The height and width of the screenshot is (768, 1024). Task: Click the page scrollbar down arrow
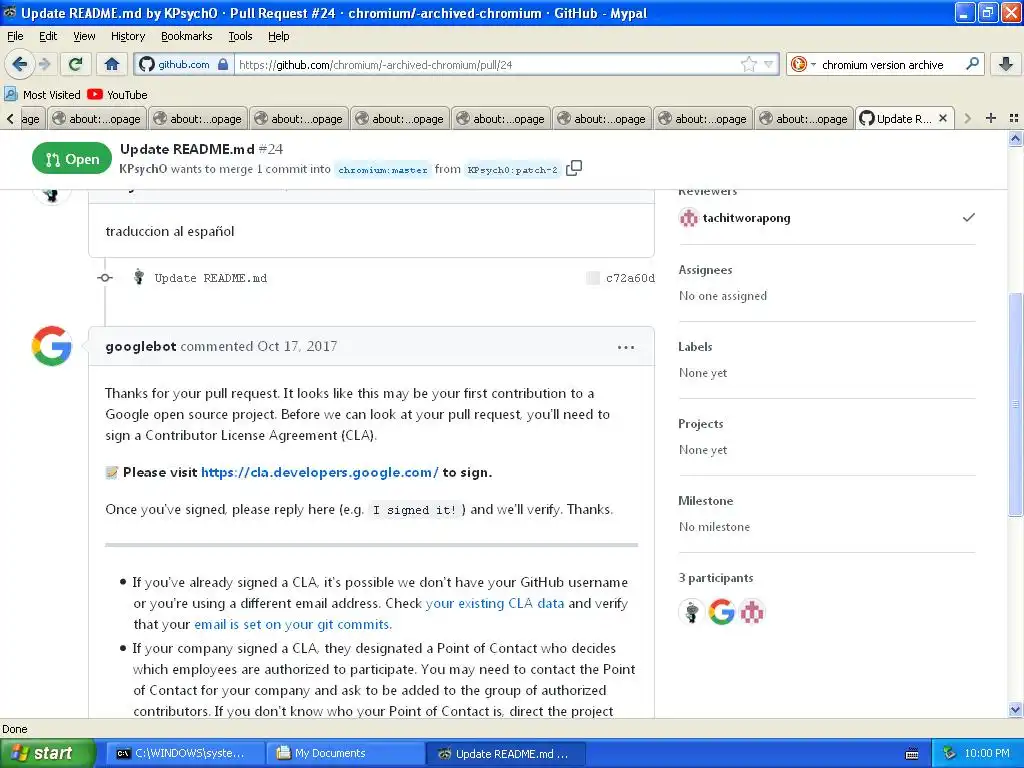[x=1015, y=710]
